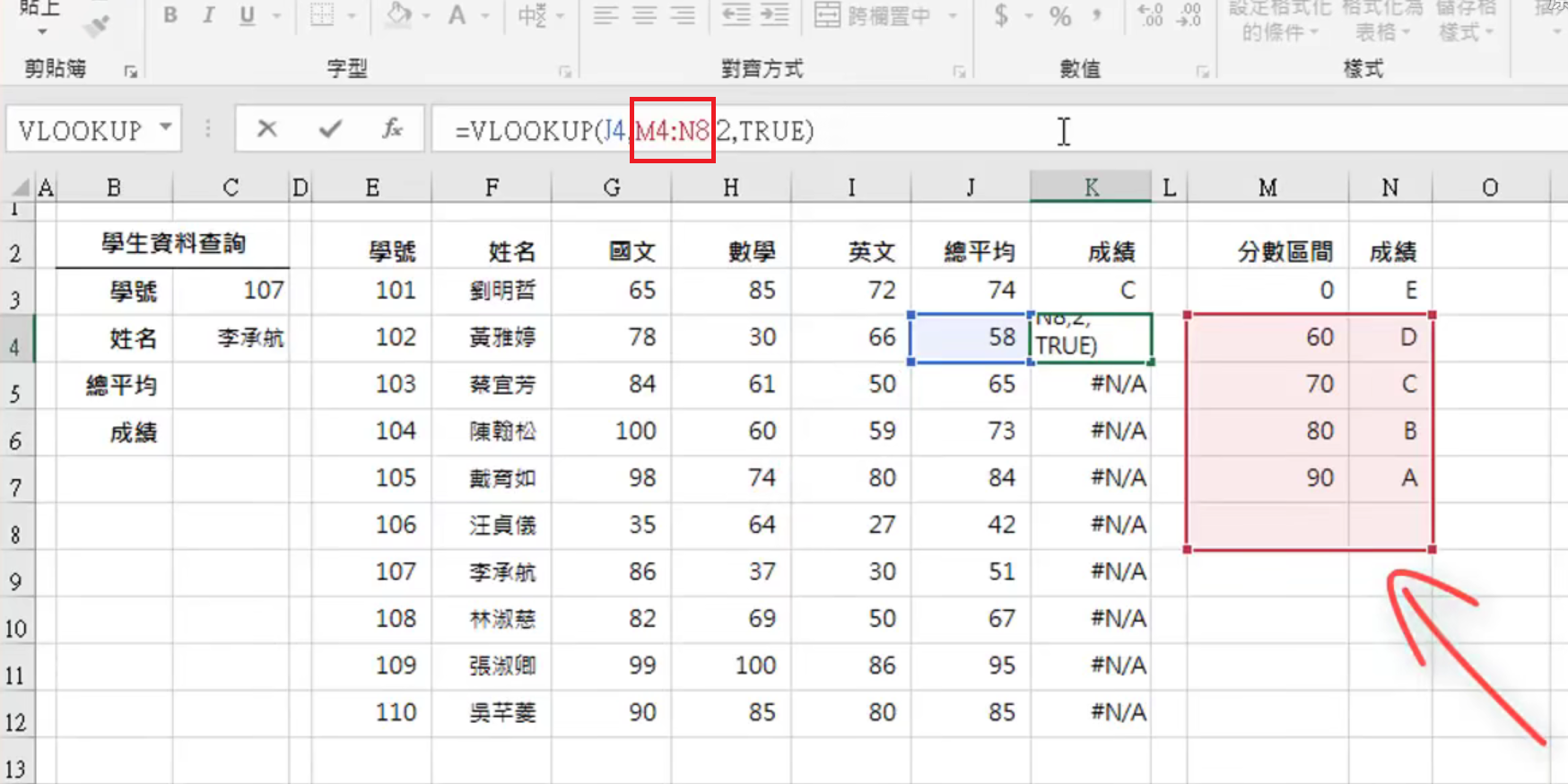1568x784 pixels.
Task: Apply the comma style
Action: tap(1098, 15)
